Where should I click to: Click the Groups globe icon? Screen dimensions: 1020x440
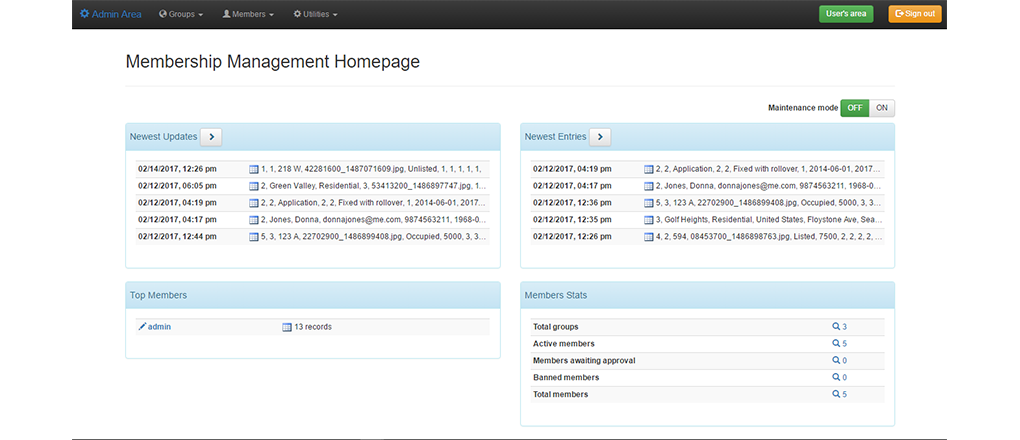[x=163, y=14]
